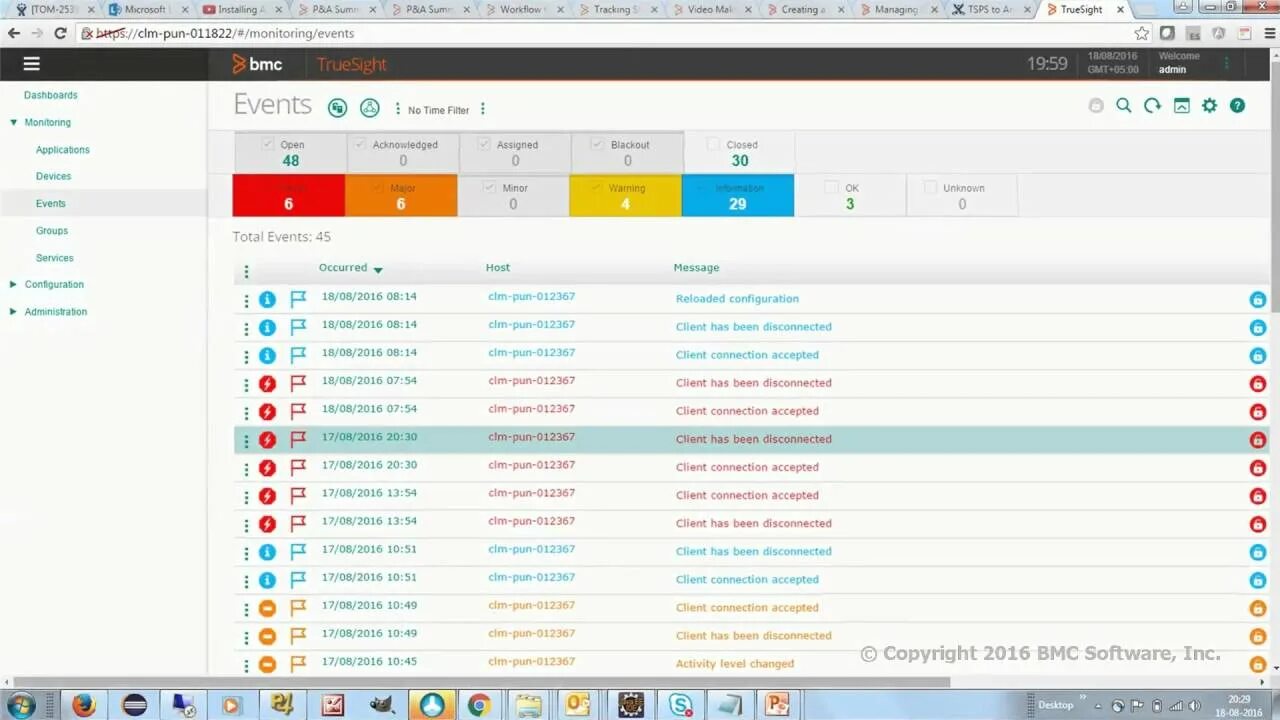Expand the Configuration navigation section

14,285
